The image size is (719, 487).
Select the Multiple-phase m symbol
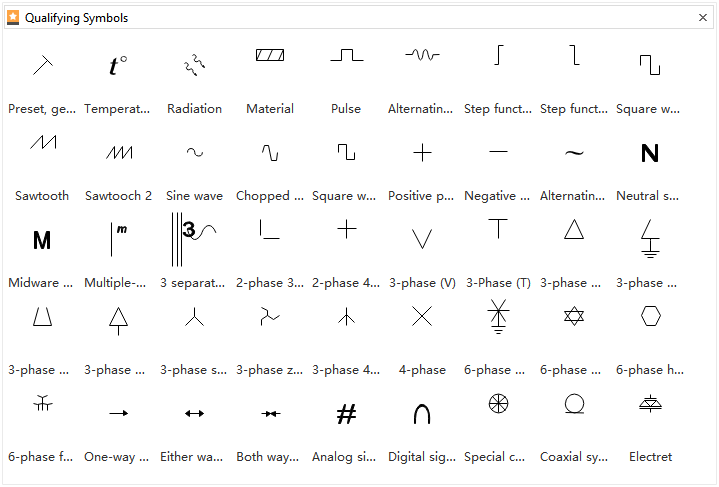[118, 239]
